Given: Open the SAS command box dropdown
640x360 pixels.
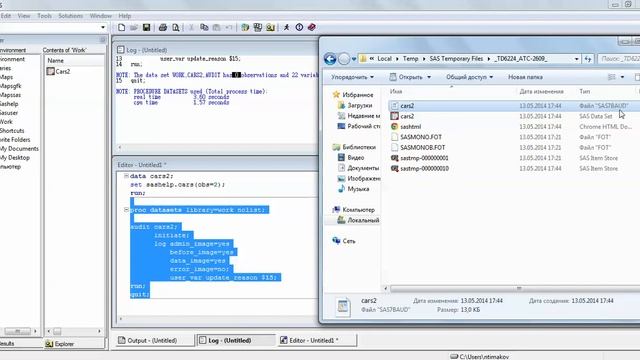Looking at the screenshot, I should pyautogui.click(x=103, y=27).
